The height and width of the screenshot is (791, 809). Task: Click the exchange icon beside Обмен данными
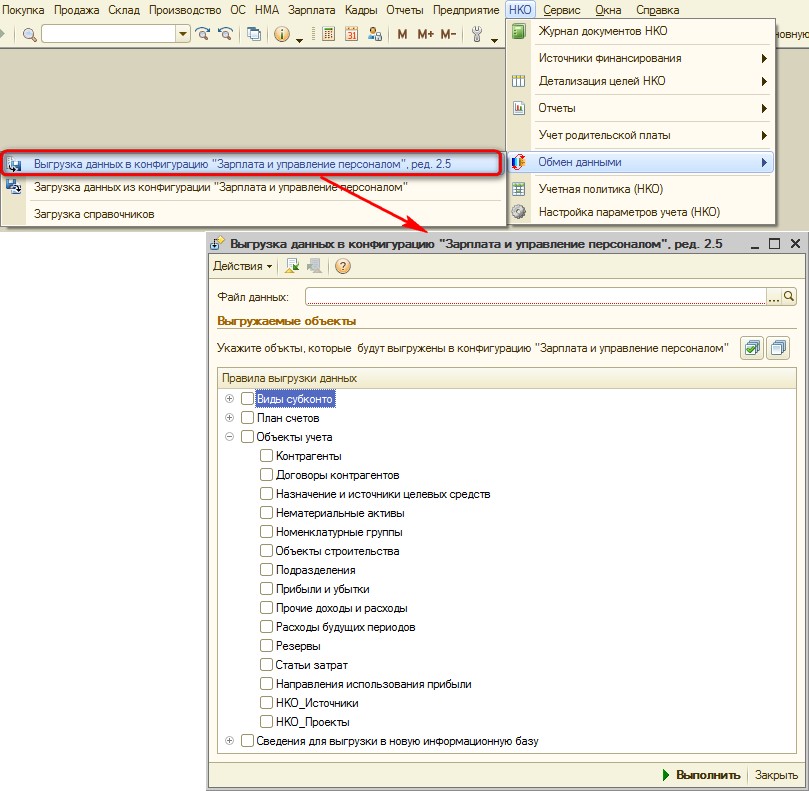519,162
